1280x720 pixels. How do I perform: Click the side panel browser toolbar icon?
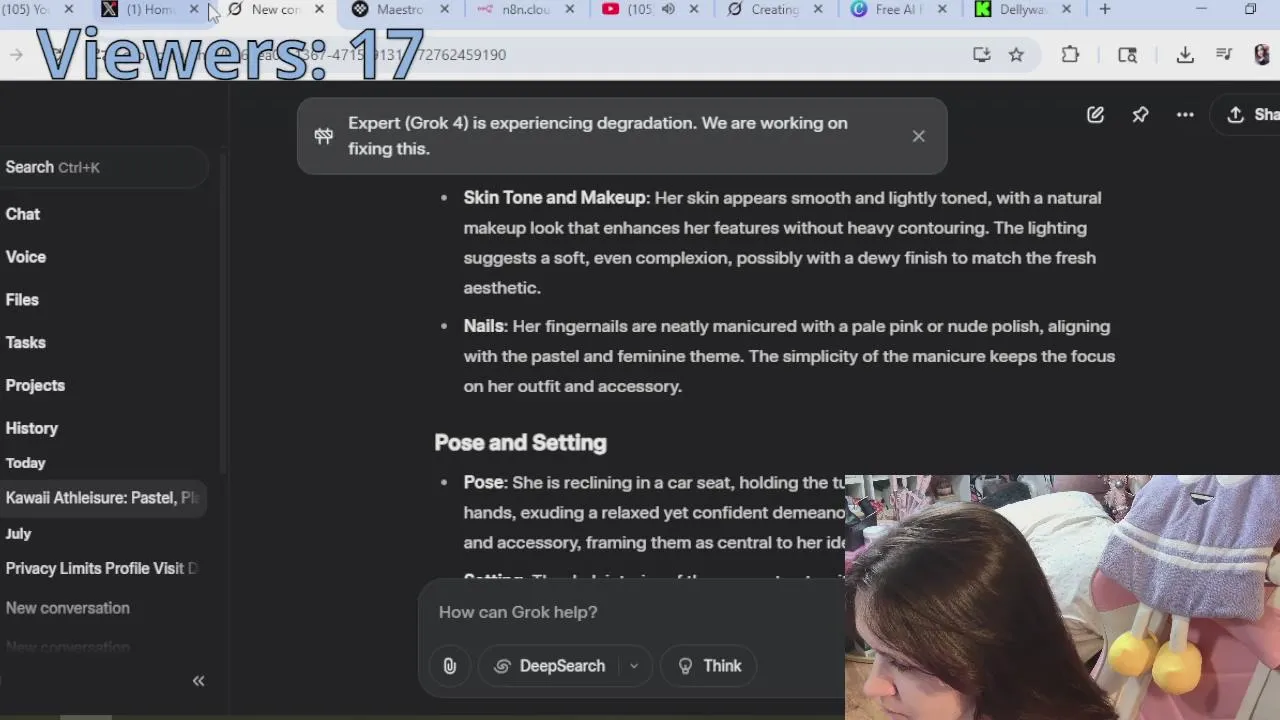[1127, 55]
